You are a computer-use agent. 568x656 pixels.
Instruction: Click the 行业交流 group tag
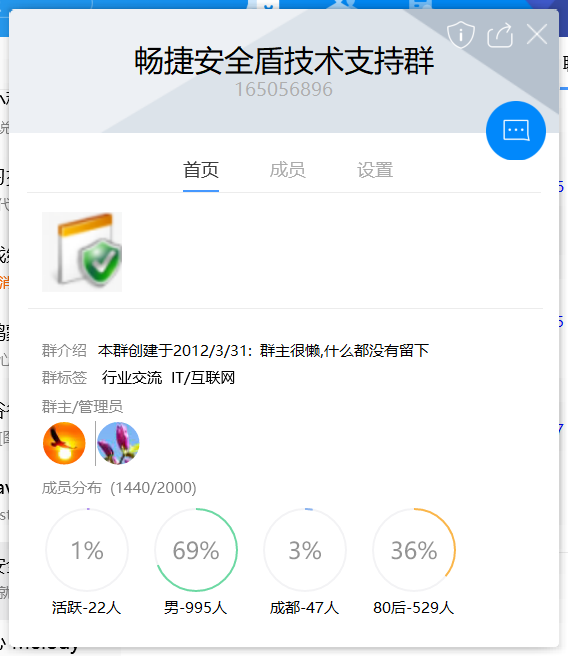point(132,378)
